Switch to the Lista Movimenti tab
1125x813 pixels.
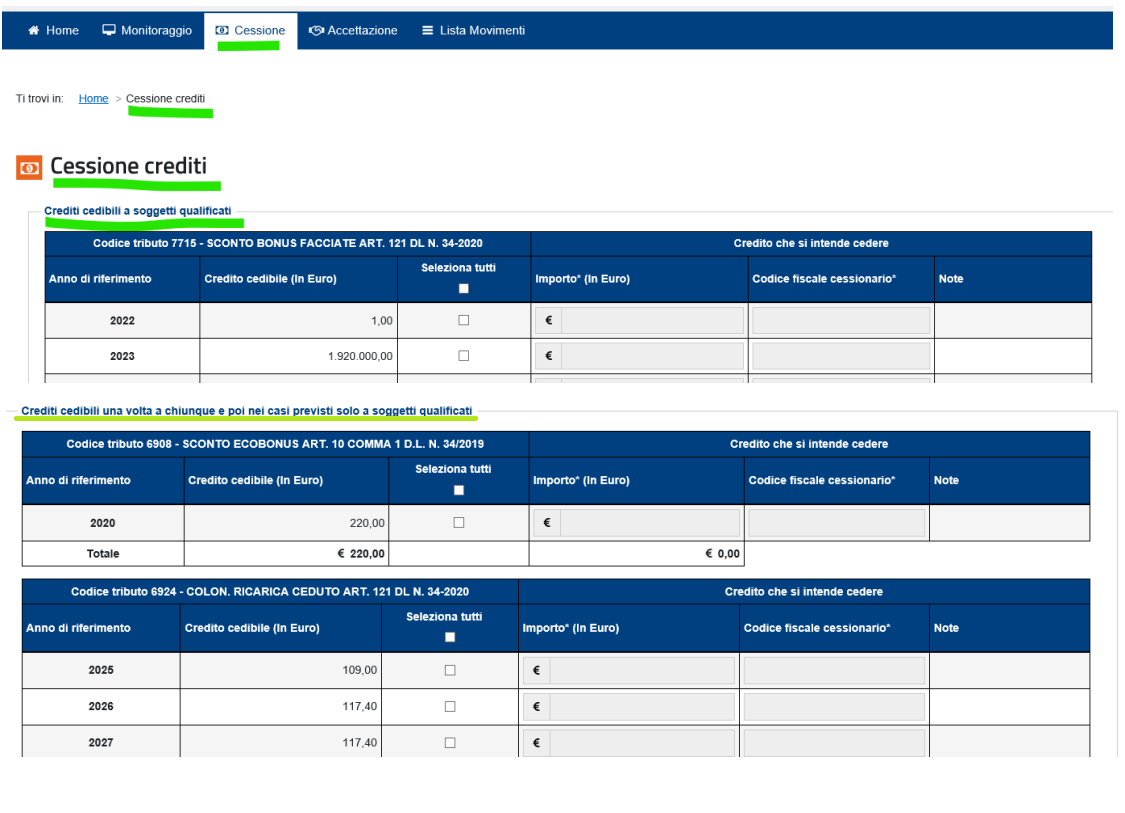pyautogui.click(x=482, y=31)
